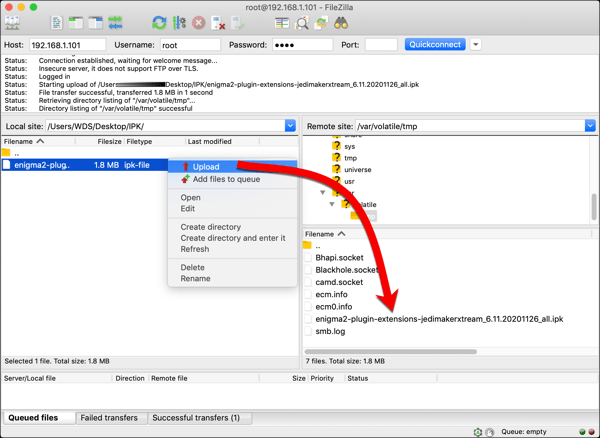Toggle the message log display icon
Image resolution: width=600 pixels, height=438 pixels.
pyautogui.click(x=57, y=22)
